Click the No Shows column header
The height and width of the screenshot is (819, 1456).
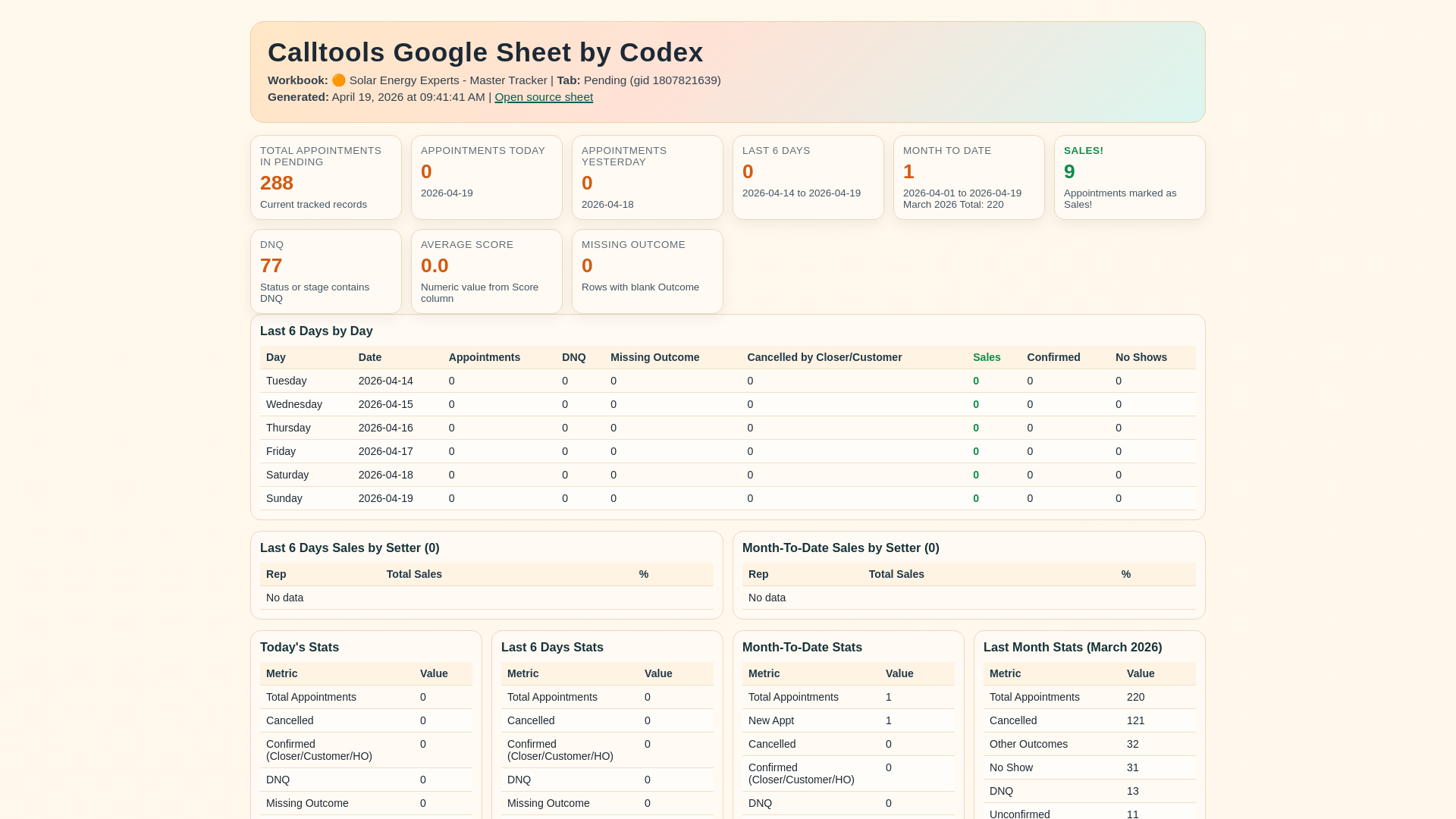coord(1141,357)
